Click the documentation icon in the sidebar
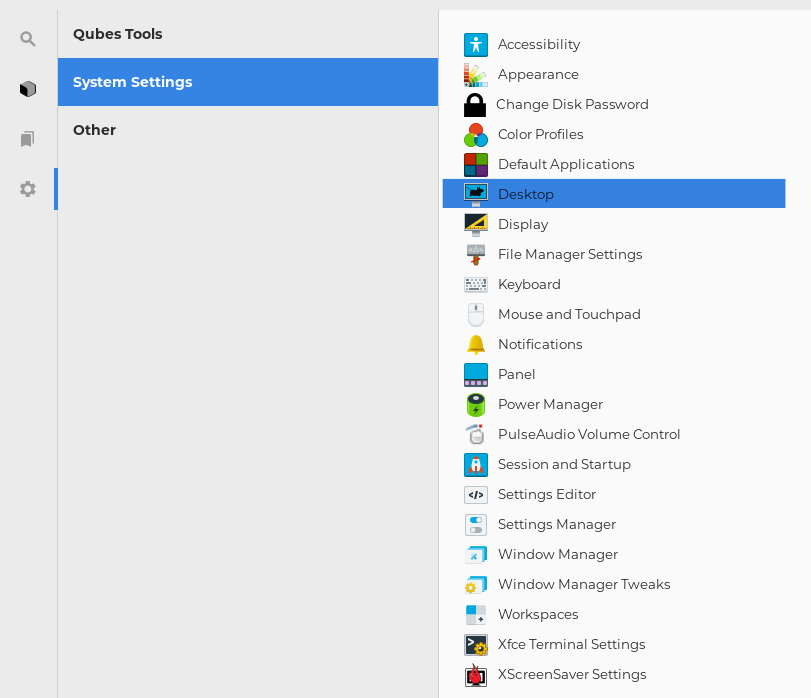 tap(27, 138)
